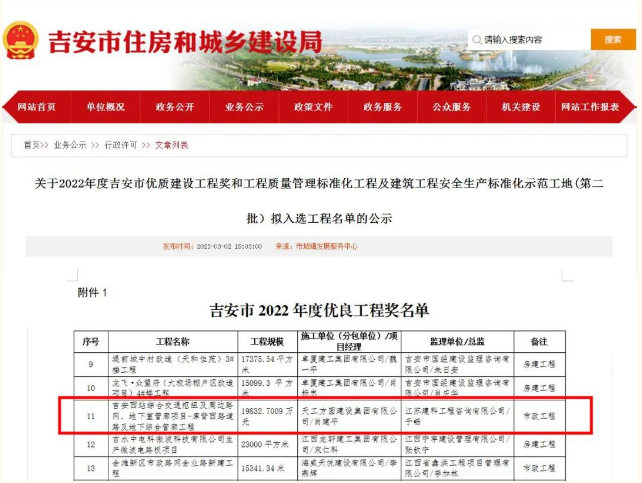
Task: Open 政务服务 navigation item
Action: tap(382, 107)
